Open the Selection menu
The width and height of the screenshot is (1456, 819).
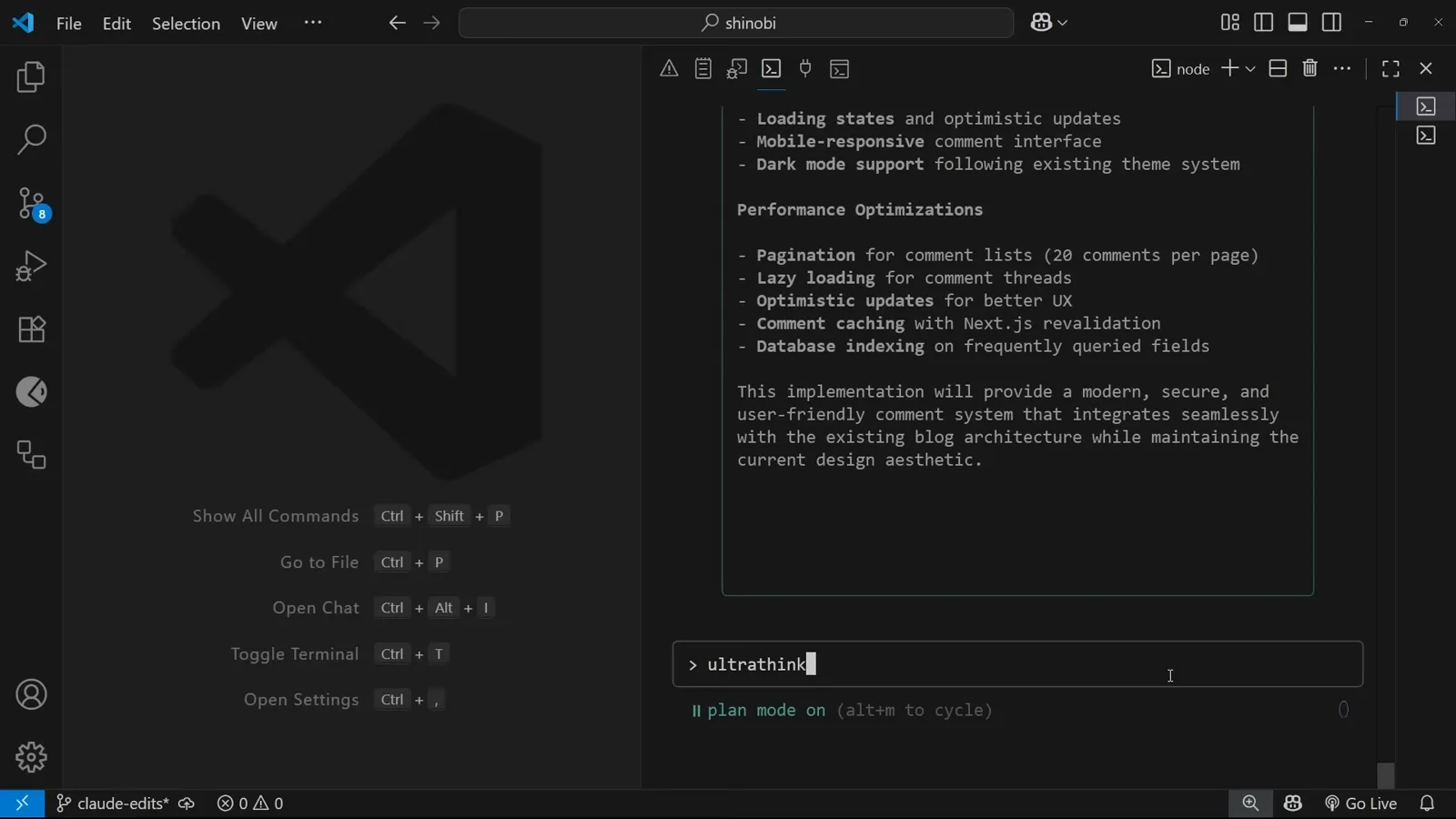click(x=186, y=24)
